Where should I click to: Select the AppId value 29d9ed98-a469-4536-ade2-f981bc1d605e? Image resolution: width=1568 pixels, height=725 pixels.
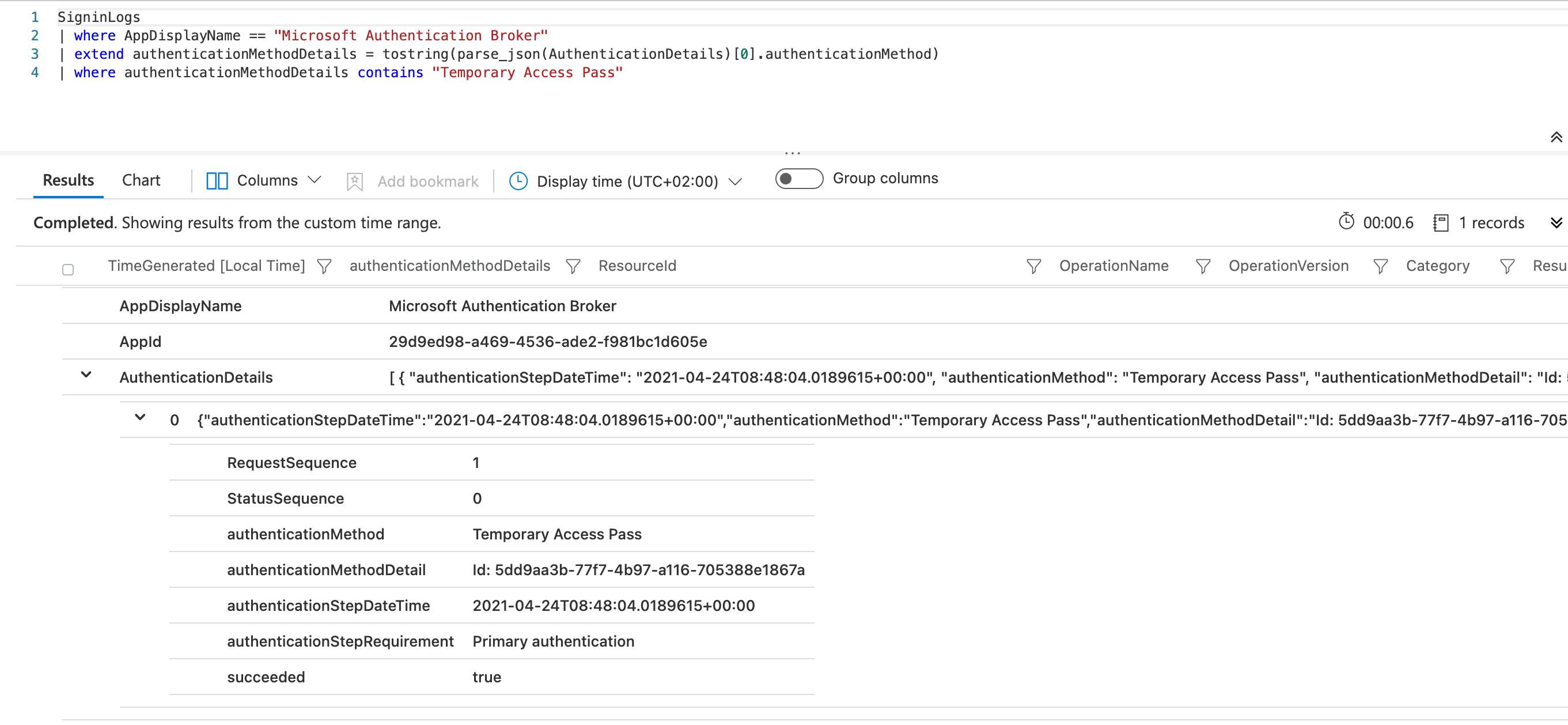548,342
